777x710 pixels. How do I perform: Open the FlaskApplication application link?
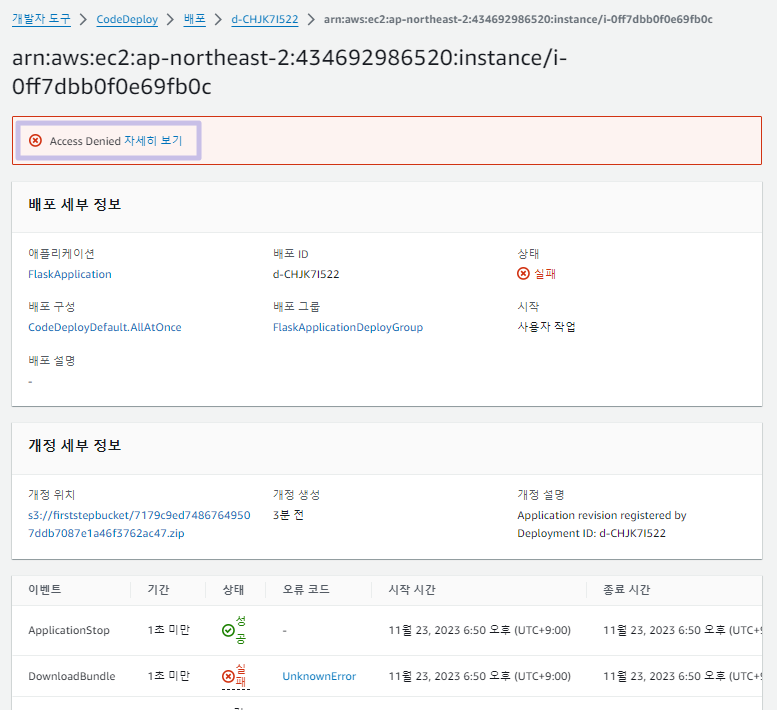coord(70,274)
